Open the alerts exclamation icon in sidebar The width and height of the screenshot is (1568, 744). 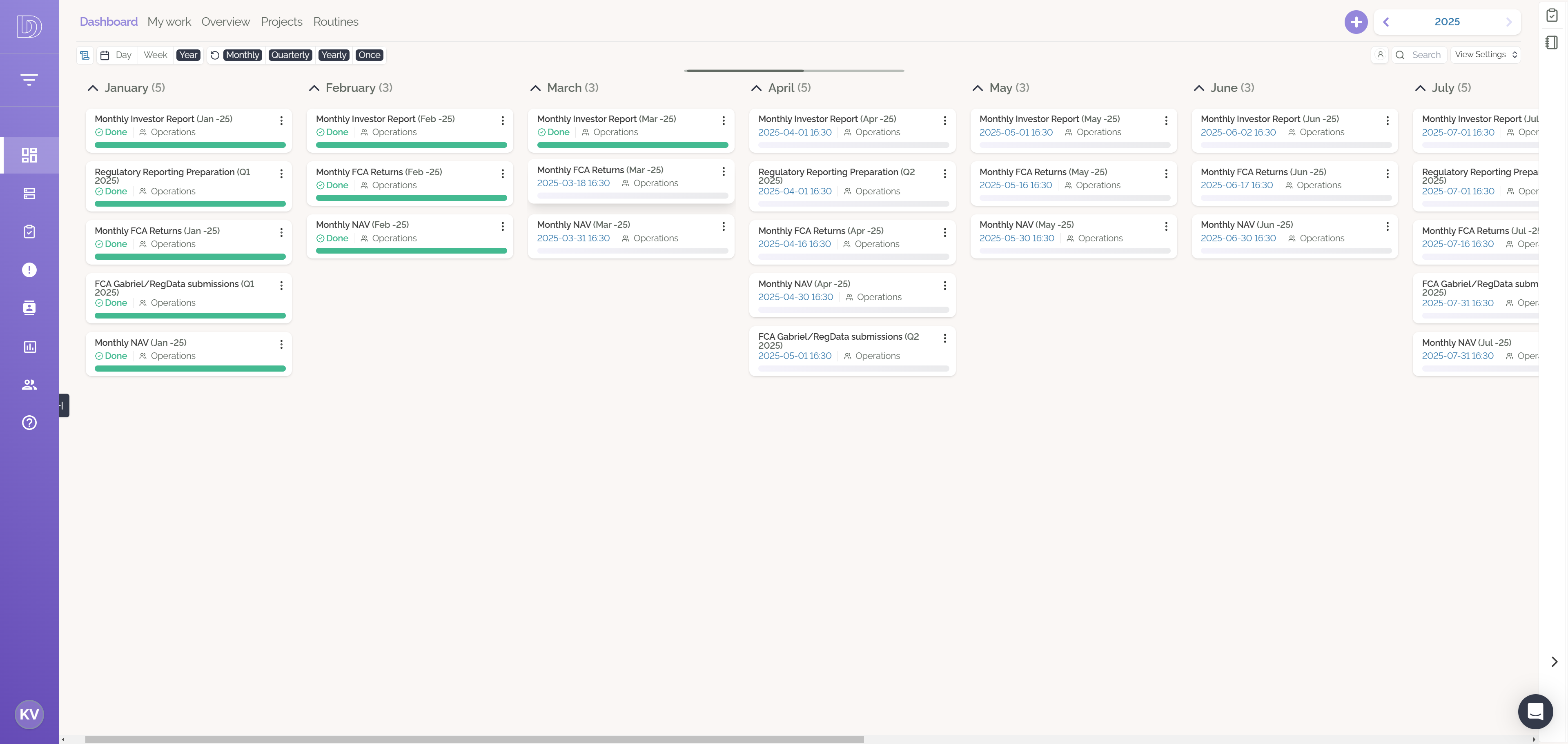tap(29, 270)
